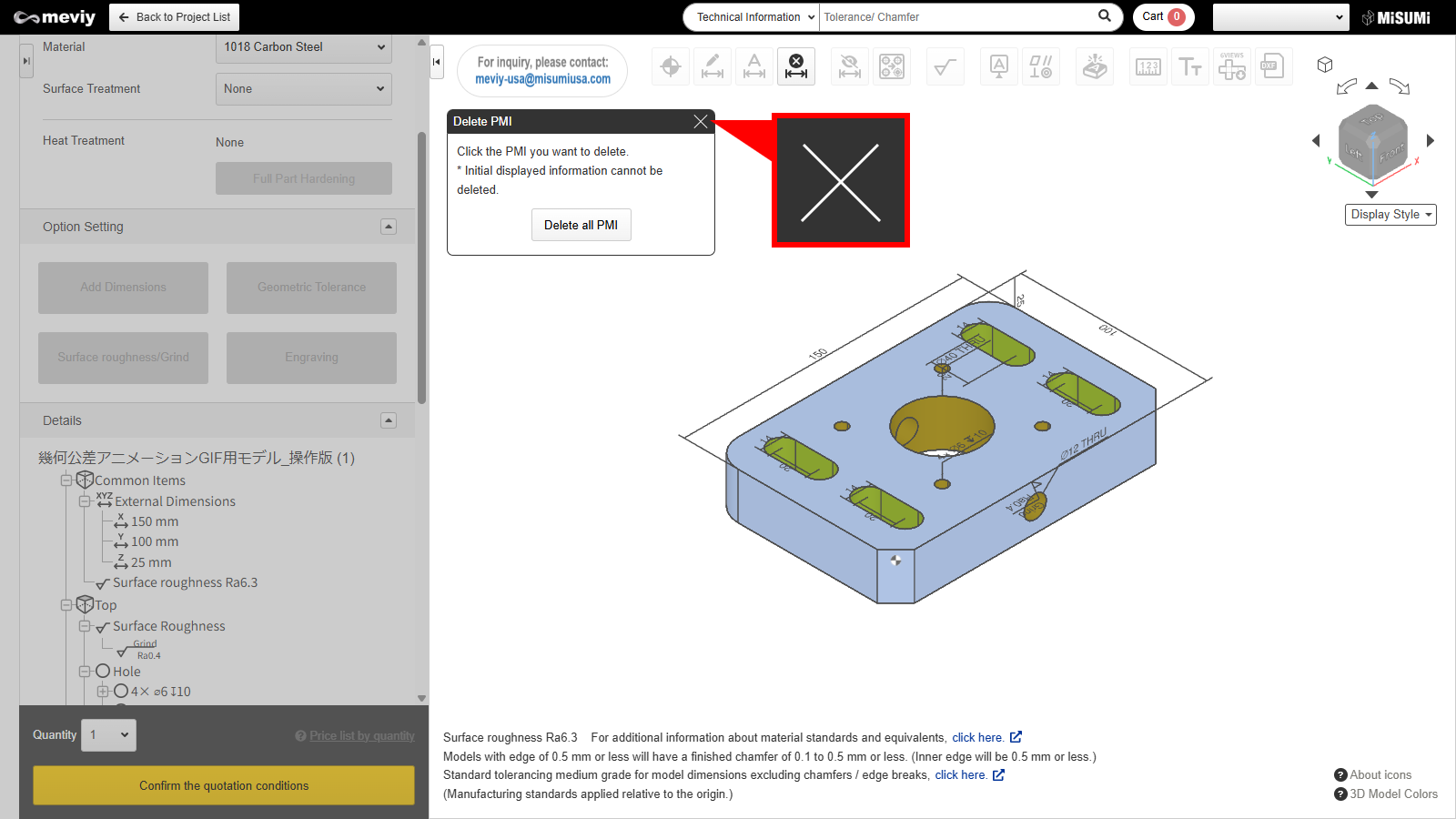Export the DXF file icon
The height and width of the screenshot is (819, 1456).
[x=1274, y=66]
